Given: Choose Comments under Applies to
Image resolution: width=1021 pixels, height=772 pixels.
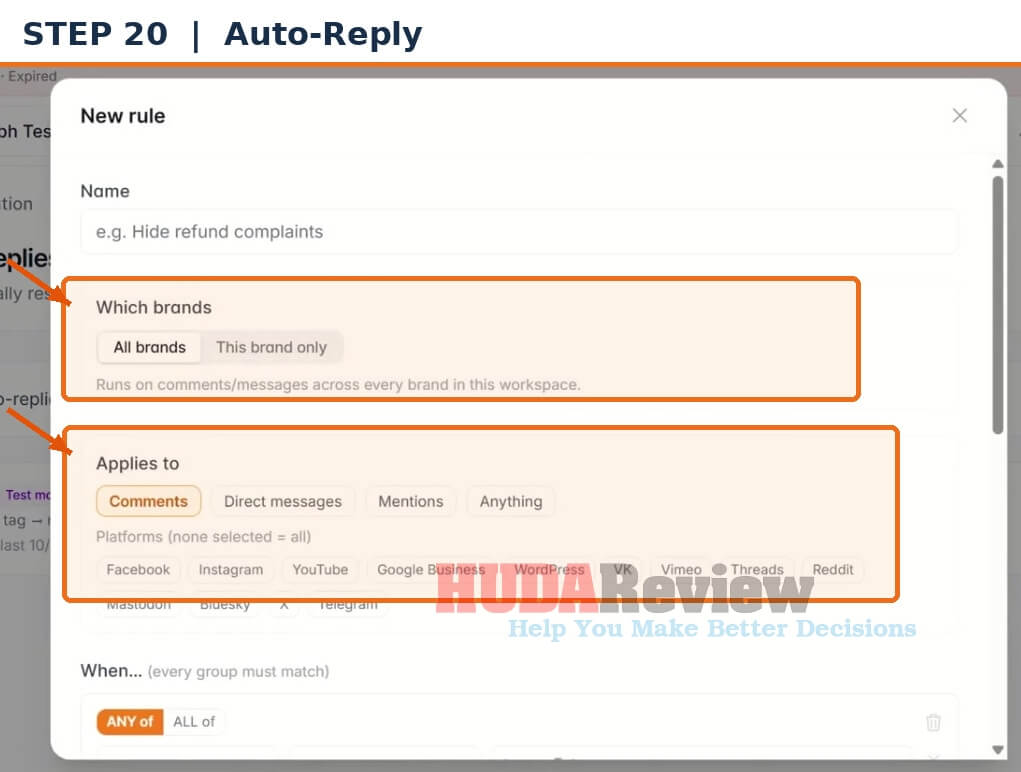Looking at the screenshot, I should (148, 501).
